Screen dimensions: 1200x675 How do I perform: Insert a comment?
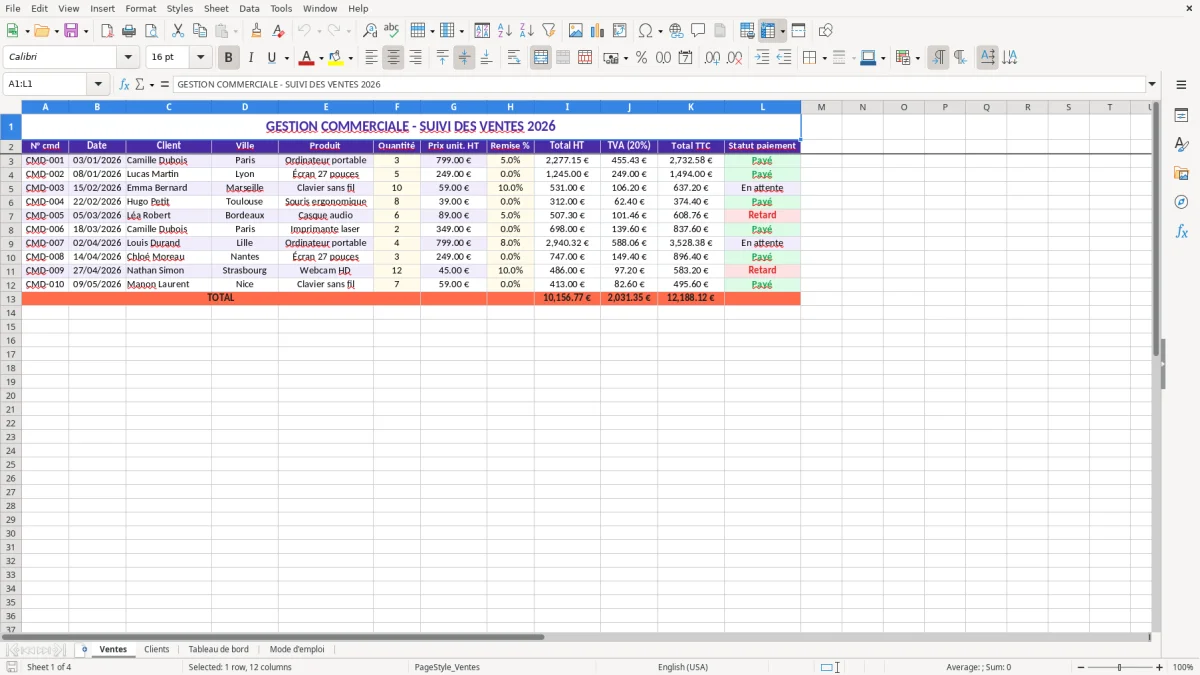click(x=698, y=31)
